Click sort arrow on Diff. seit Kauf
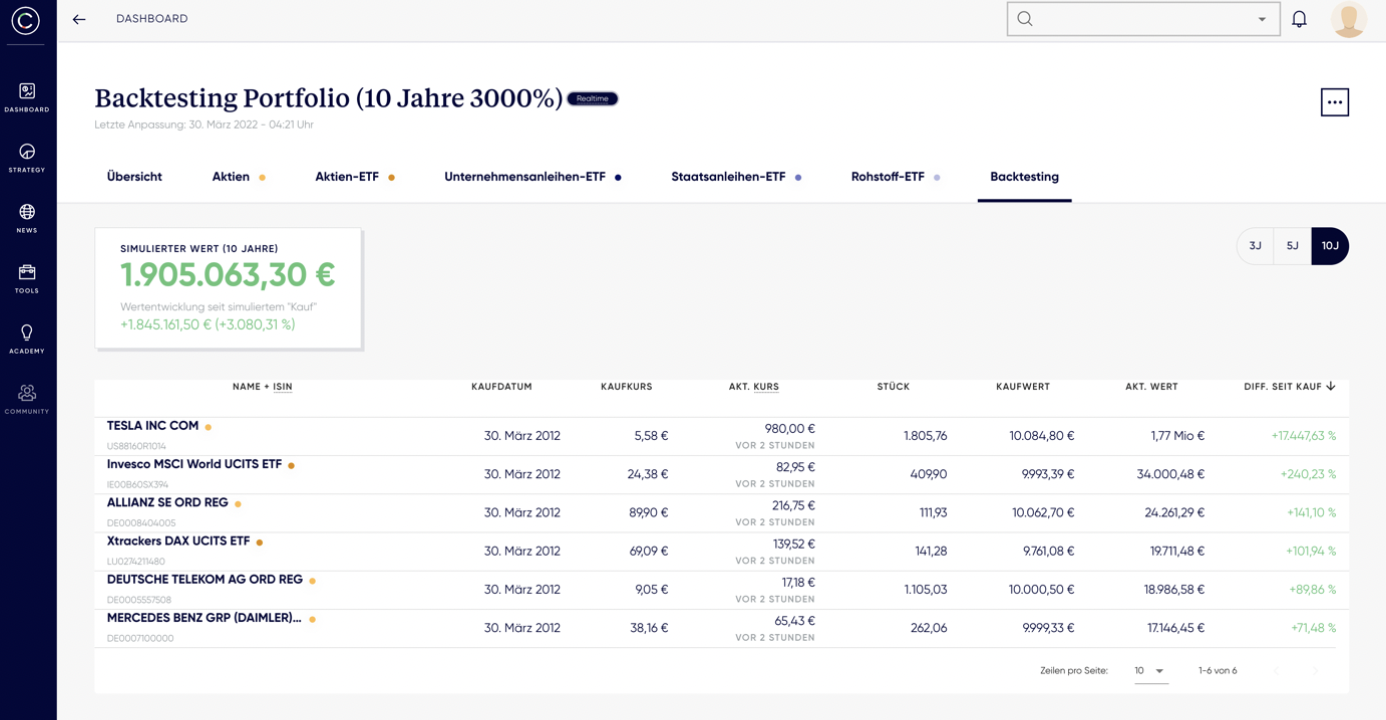This screenshot has height=720, width=1386. [x=1331, y=386]
